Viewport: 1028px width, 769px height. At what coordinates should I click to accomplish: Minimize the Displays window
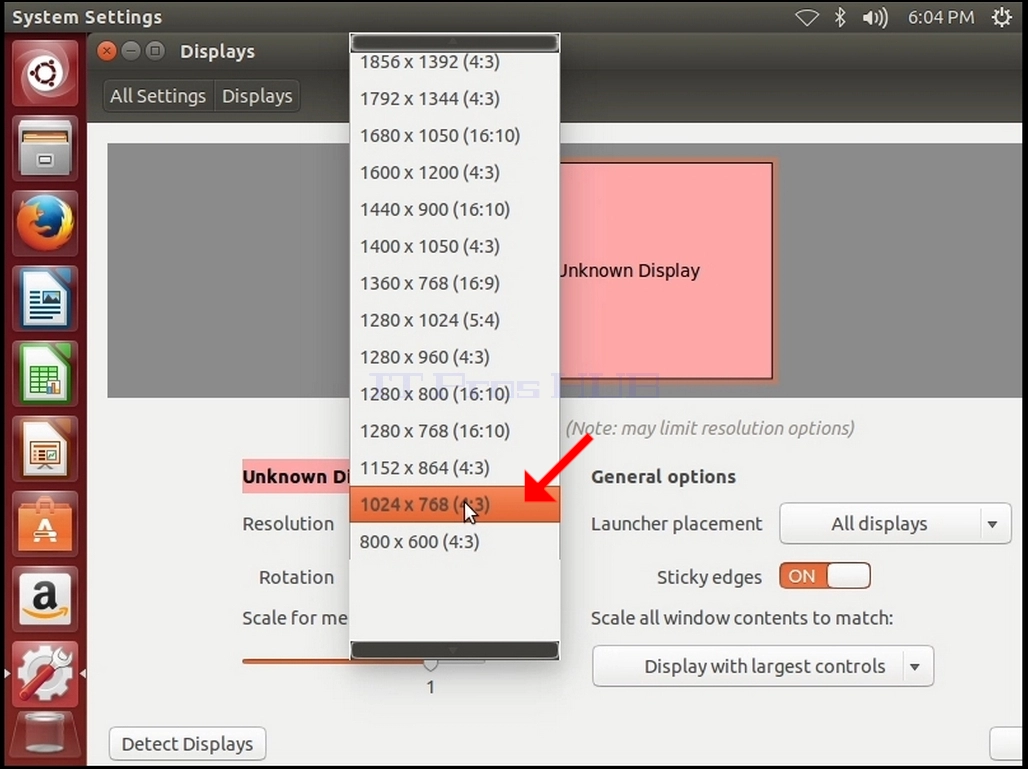click(130, 50)
